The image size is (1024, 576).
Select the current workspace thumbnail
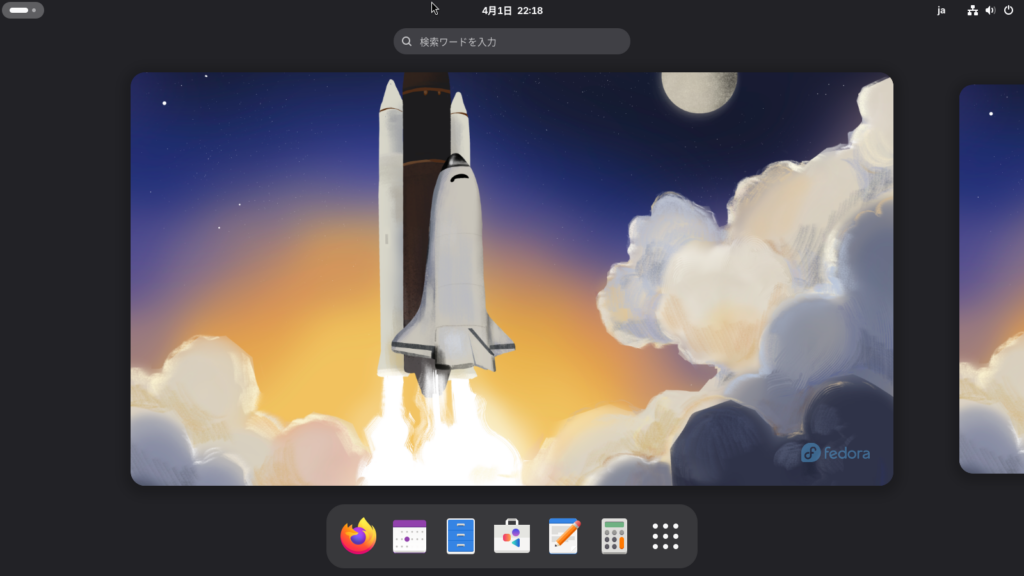click(511, 278)
